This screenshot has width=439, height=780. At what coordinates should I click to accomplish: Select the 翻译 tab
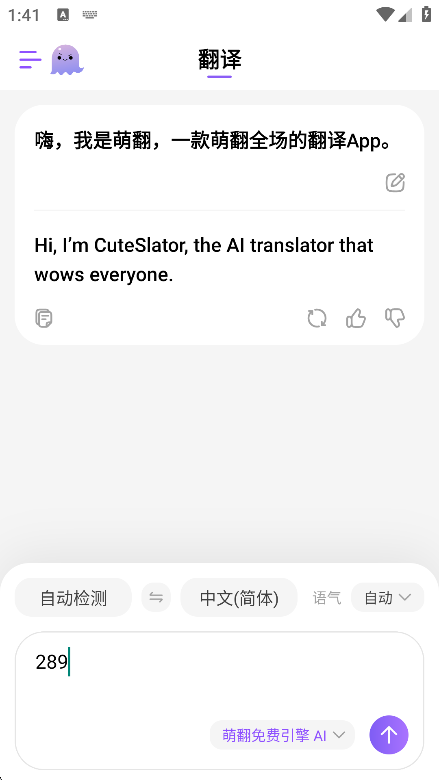point(219,61)
